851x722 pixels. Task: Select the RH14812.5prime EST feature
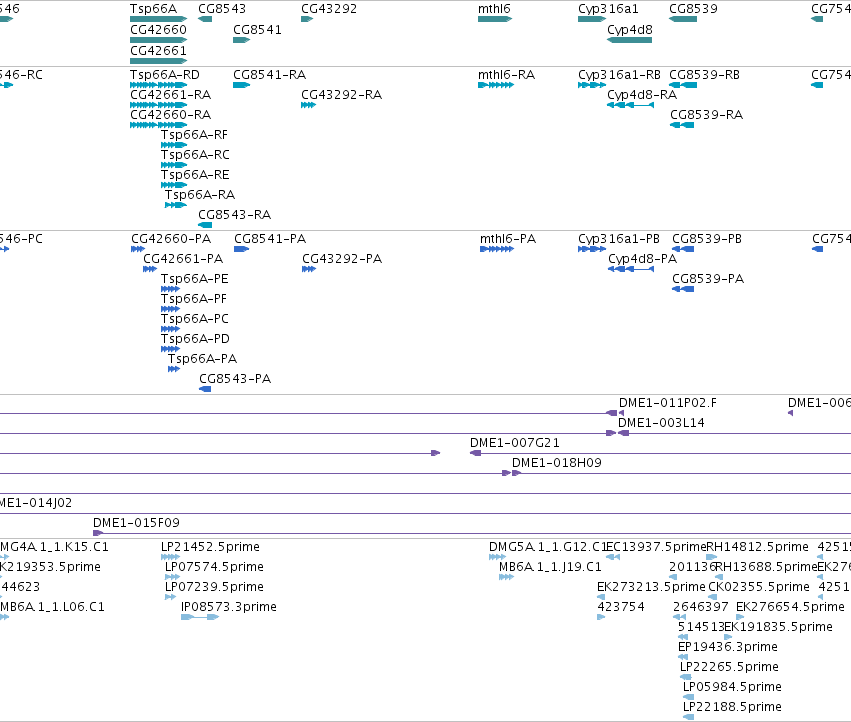712,557
